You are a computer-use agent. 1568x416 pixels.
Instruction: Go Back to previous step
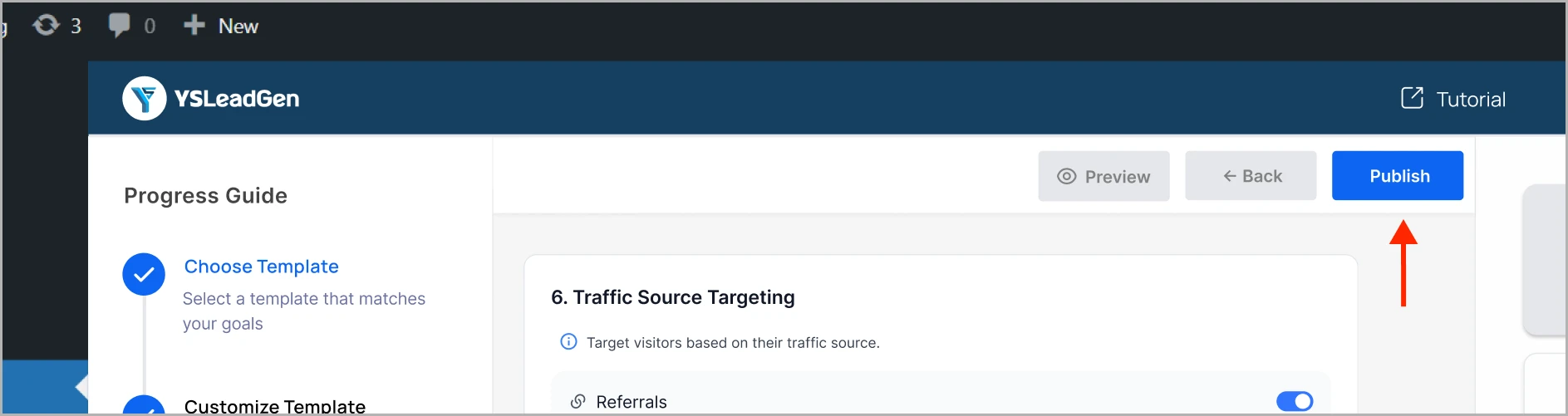click(1251, 176)
